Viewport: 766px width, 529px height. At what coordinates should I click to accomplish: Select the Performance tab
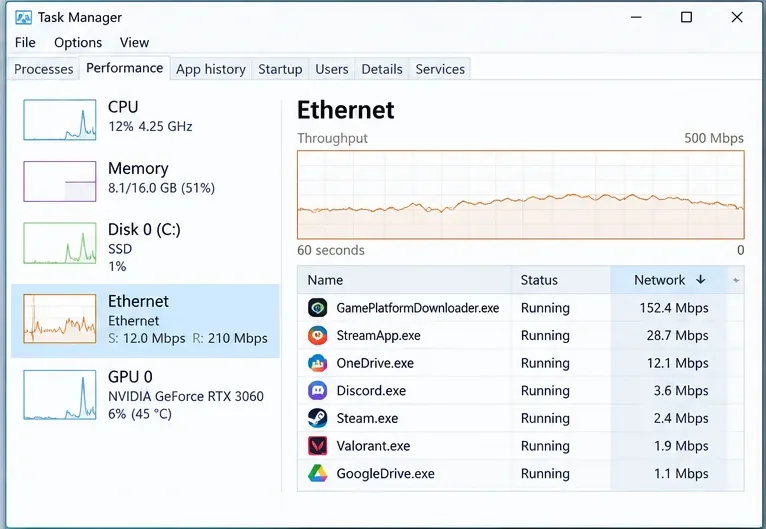(125, 68)
